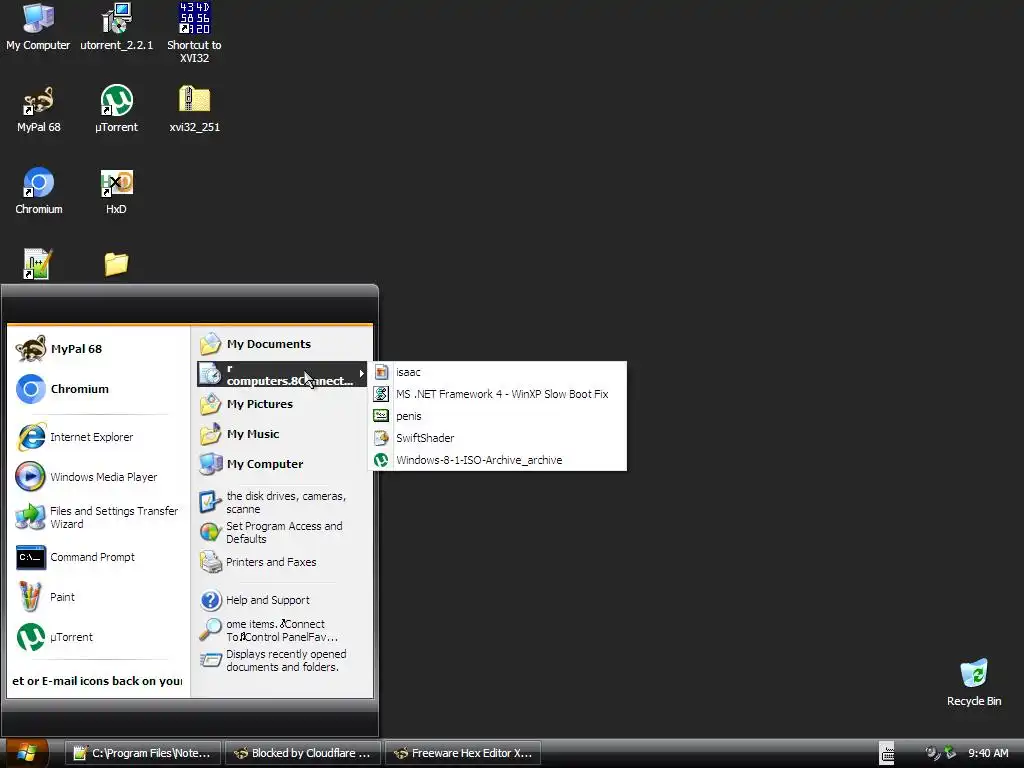The image size is (1024, 768).
Task: Open MS .NET Framework 4 - WinXP Slow Boot Fix
Action: point(498,394)
